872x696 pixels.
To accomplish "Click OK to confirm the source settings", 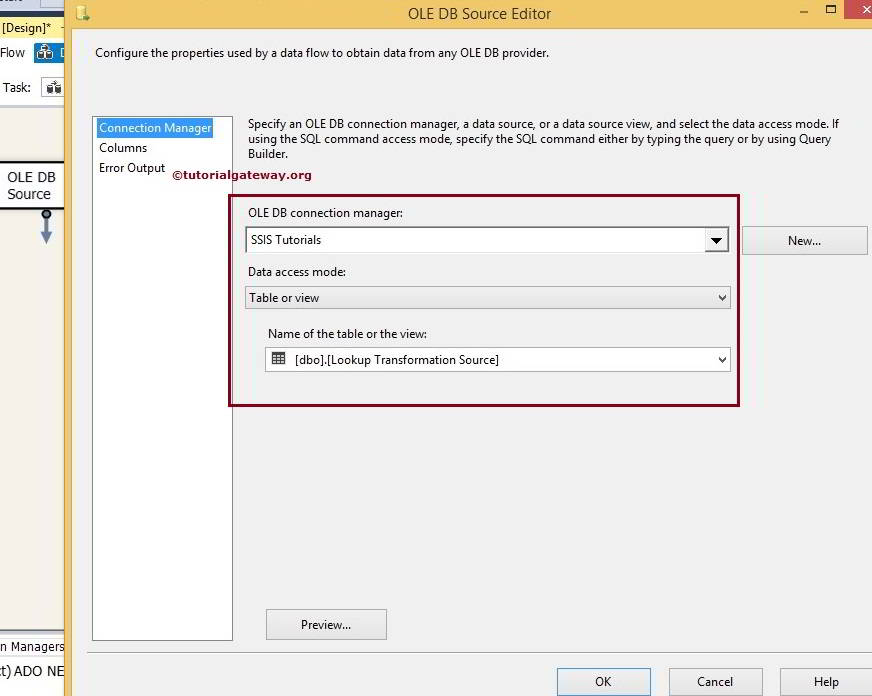I will 603,680.
